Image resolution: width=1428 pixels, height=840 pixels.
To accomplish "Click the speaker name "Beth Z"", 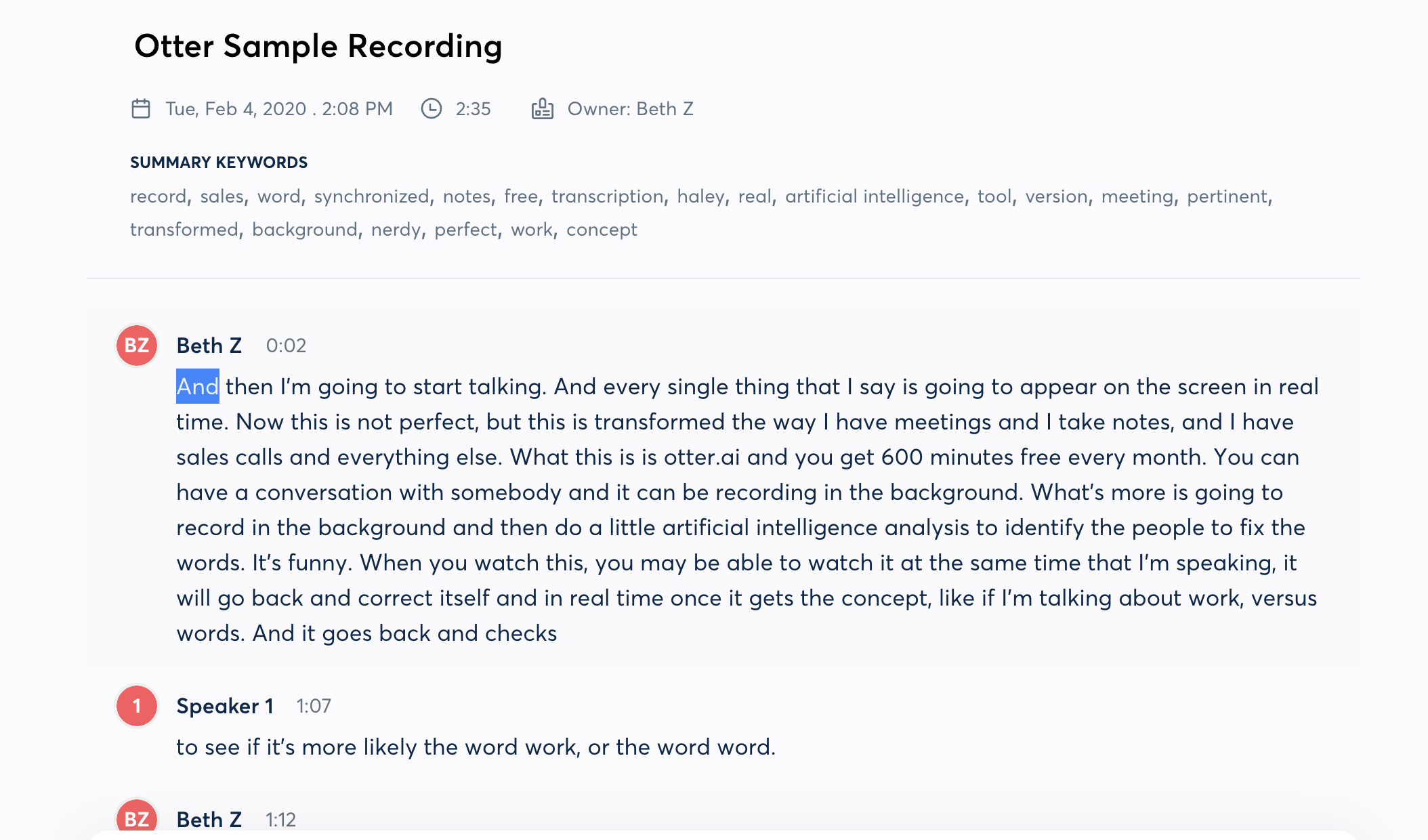I will click(x=209, y=345).
